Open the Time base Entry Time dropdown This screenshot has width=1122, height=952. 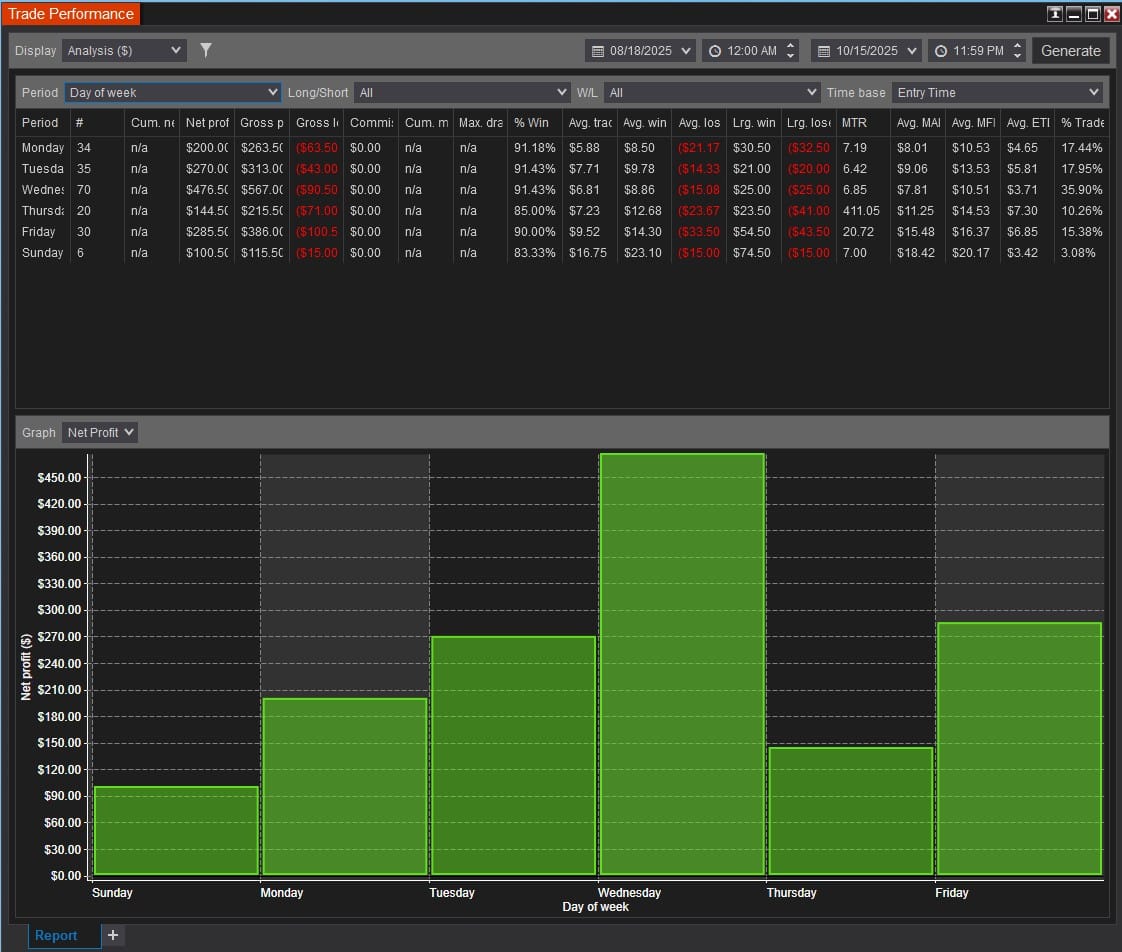click(996, 92)
